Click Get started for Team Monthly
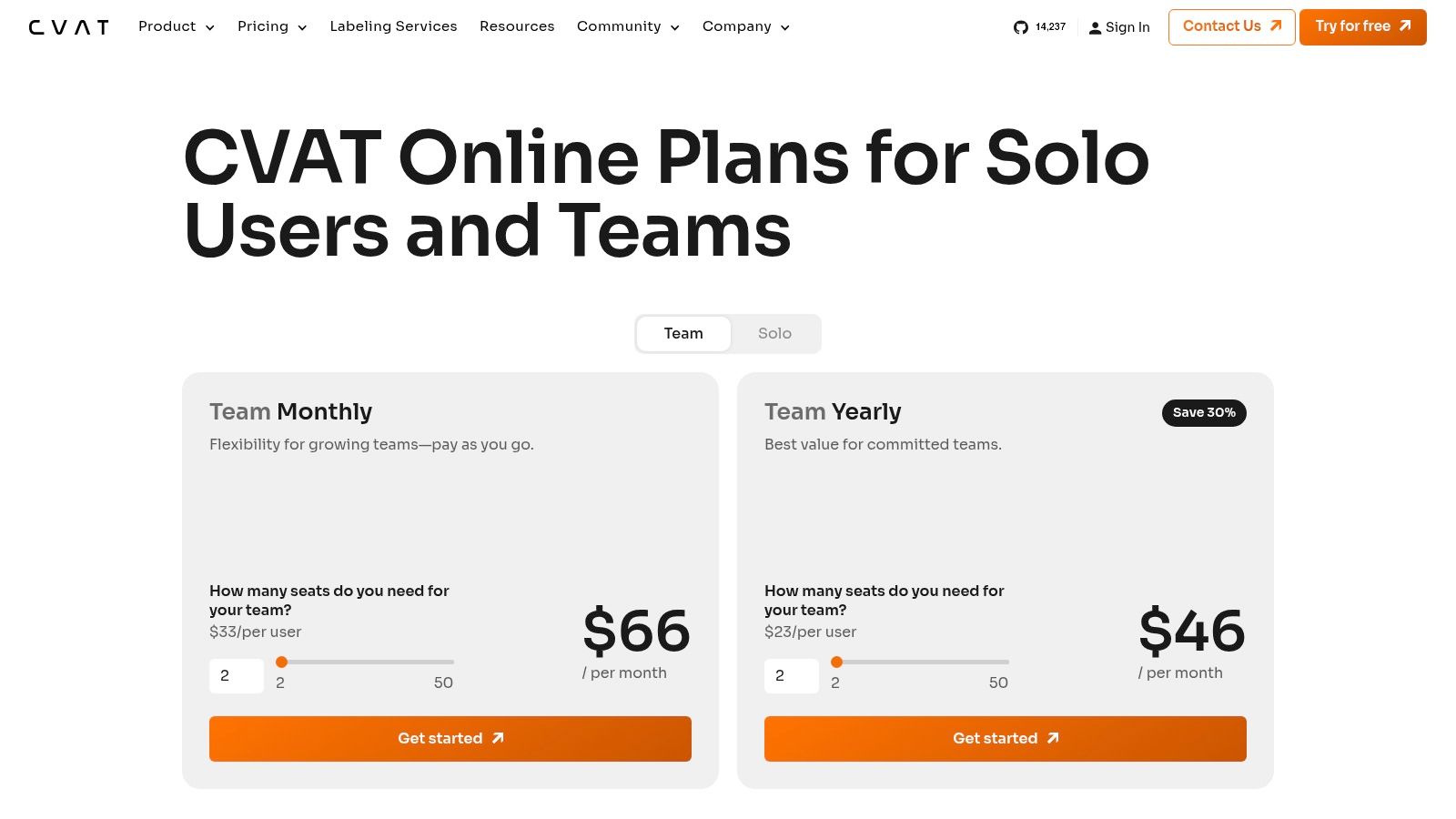This screenshot has height=819, width=1456. [450, 739]
